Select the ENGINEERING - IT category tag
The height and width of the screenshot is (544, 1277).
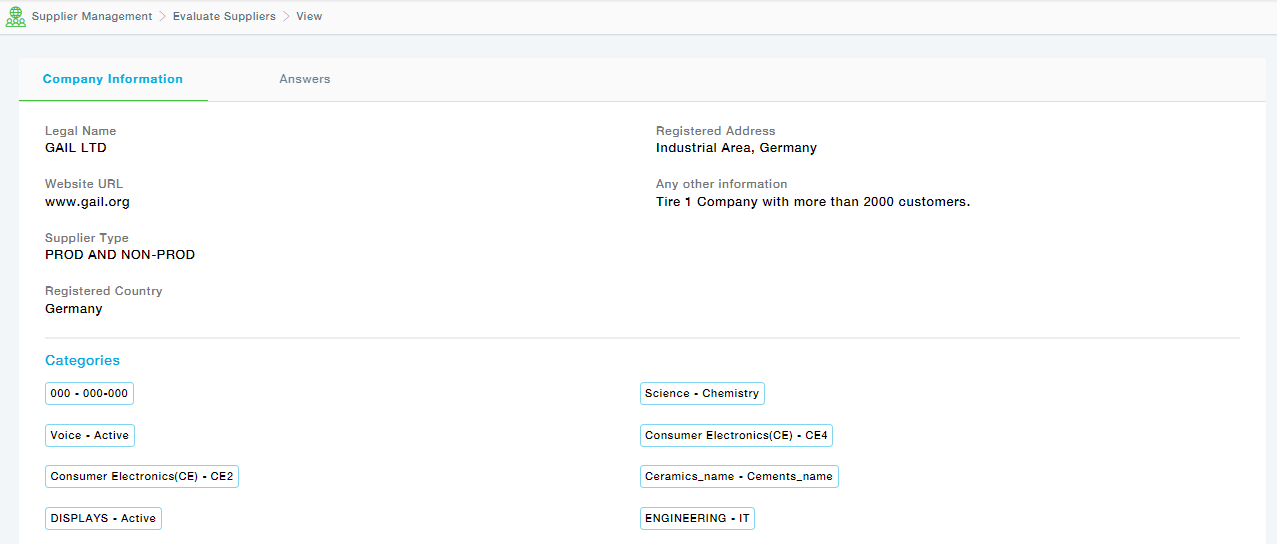697,519
